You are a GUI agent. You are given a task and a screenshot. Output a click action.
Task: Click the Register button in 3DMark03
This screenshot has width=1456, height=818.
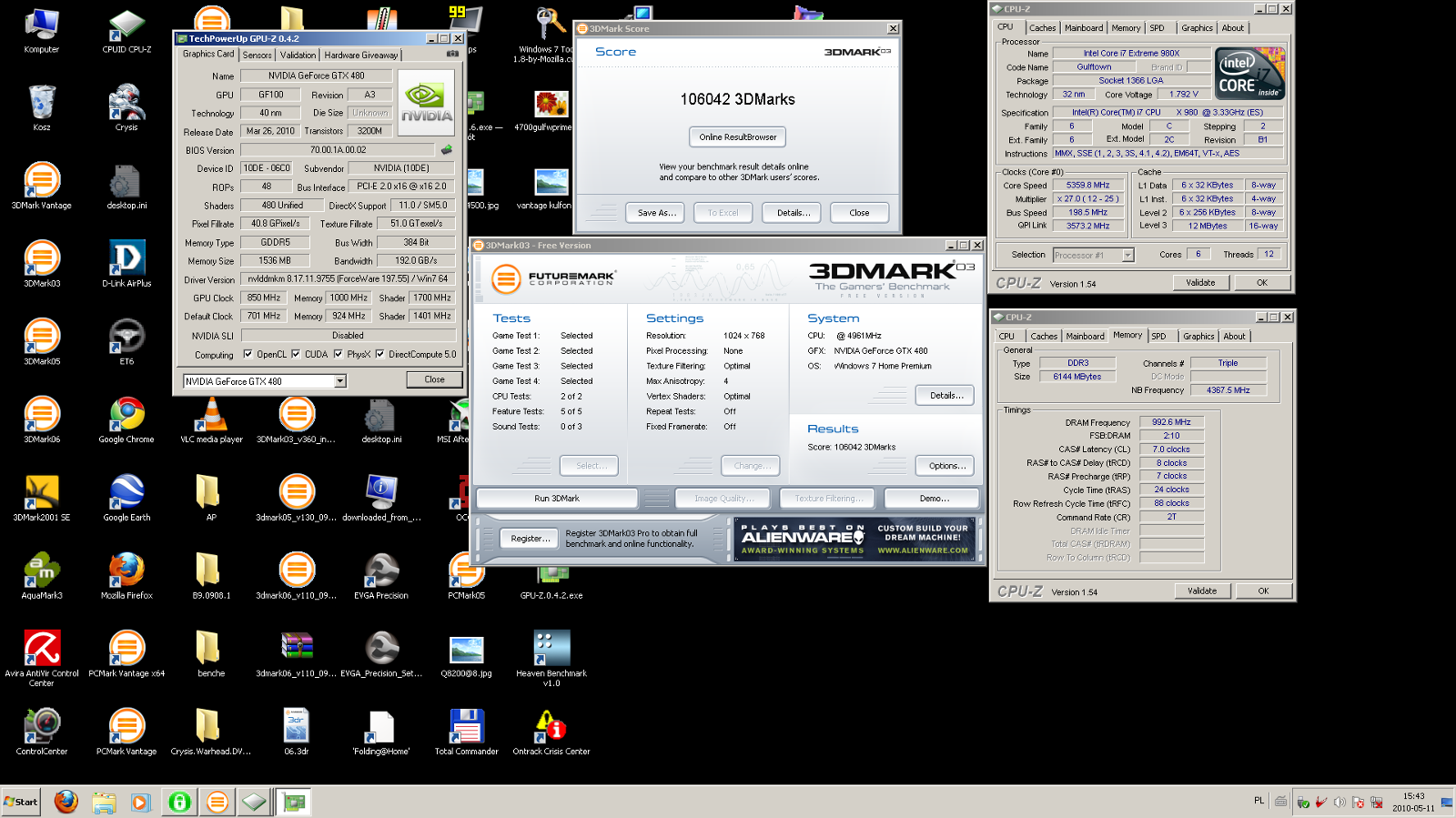pyautogui.click(x=530, y=538)
